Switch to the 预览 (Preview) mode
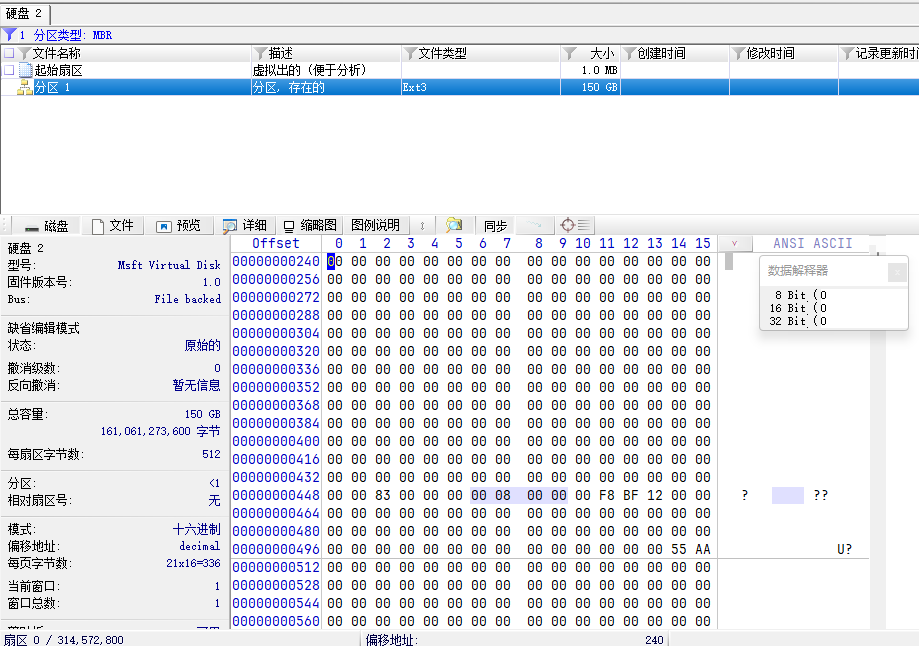919x646 pixels. coord(179,226)
